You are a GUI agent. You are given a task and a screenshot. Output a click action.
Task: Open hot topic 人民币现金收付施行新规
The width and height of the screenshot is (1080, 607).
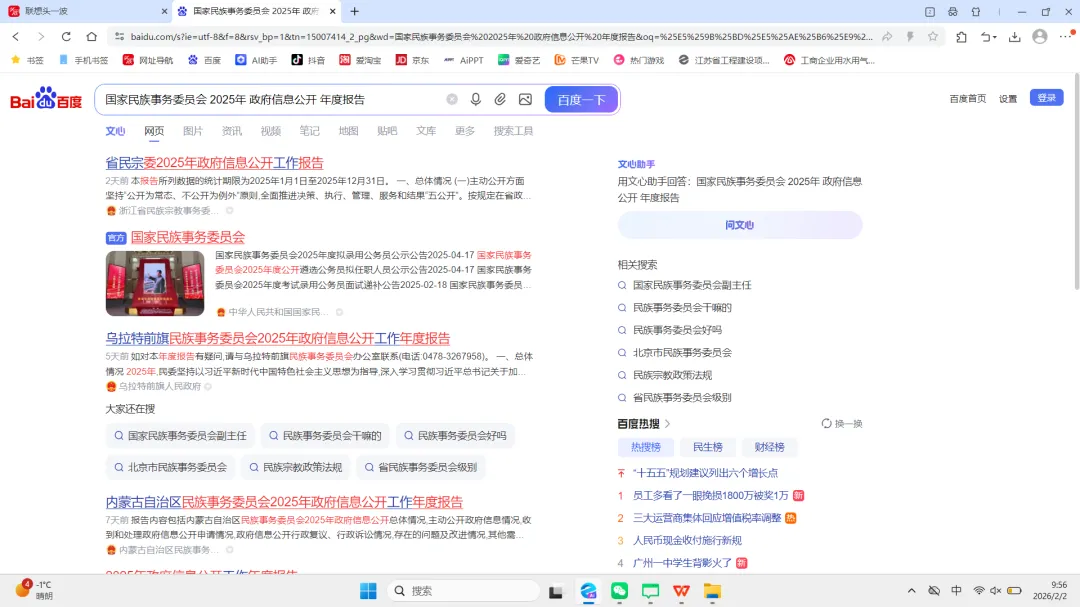(x=687, y=540)
